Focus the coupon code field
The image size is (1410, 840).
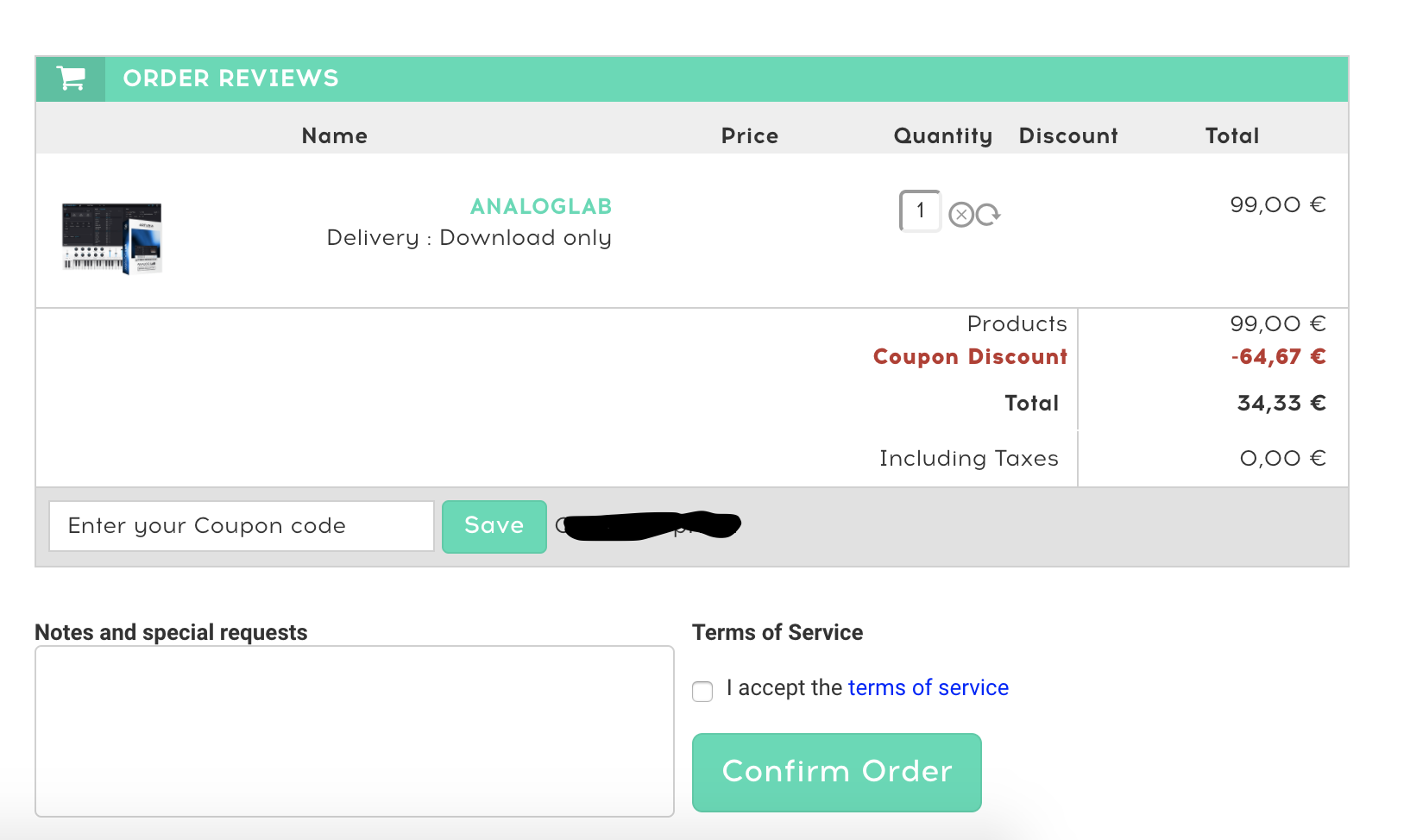coord(242,526)
